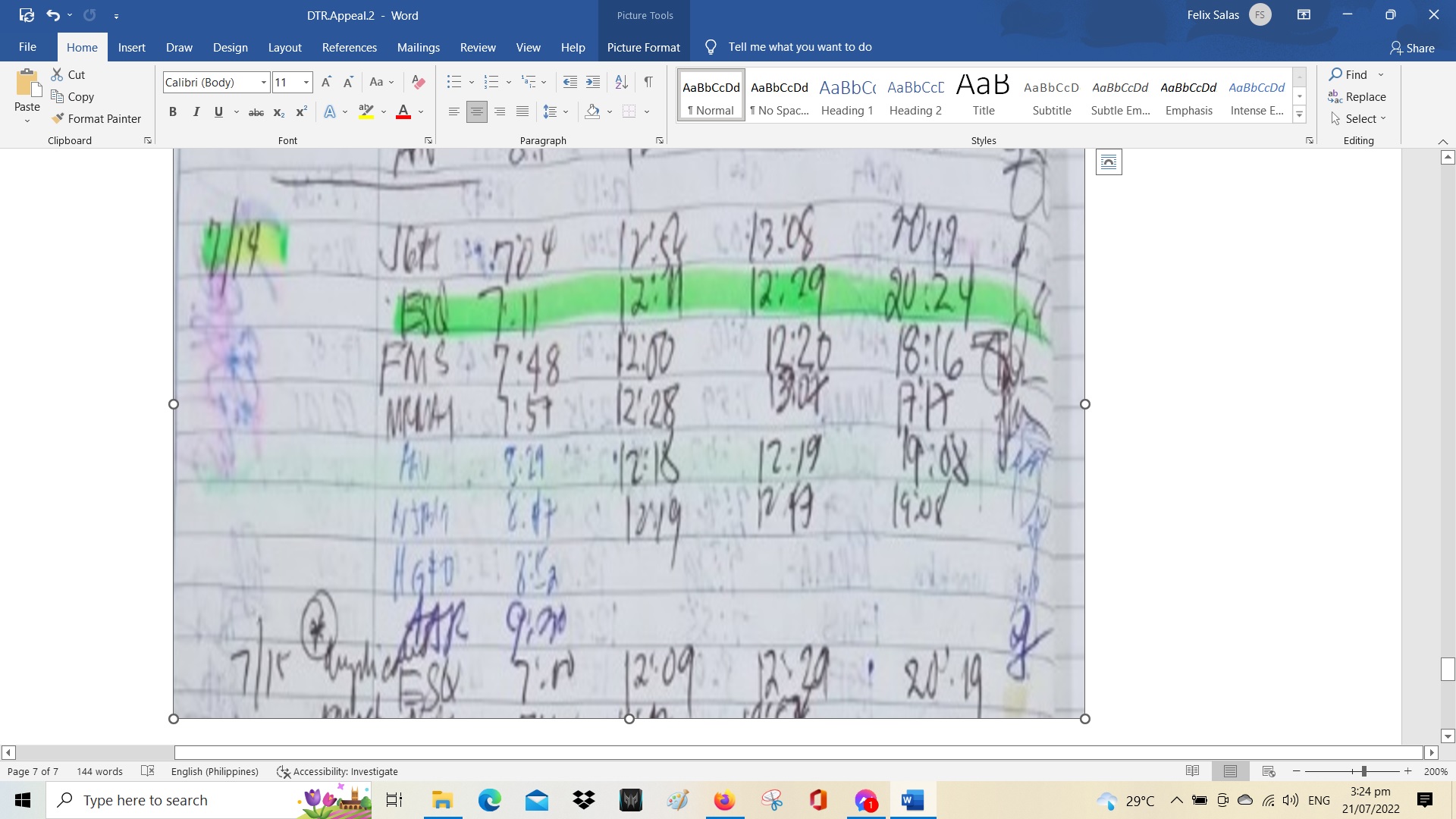The image size is (1456, 819).
Task: Click the Clear All Formatting icon
Action: [418, 82]
